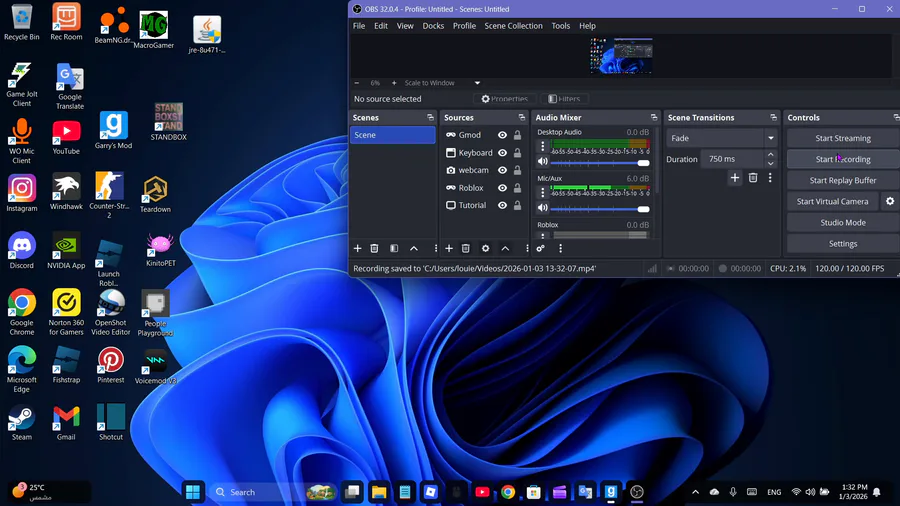Viewport: 900px width, 506px height.
Task: Remove transition using Scene Transitions trash icon
Action: tap(753, 178)
